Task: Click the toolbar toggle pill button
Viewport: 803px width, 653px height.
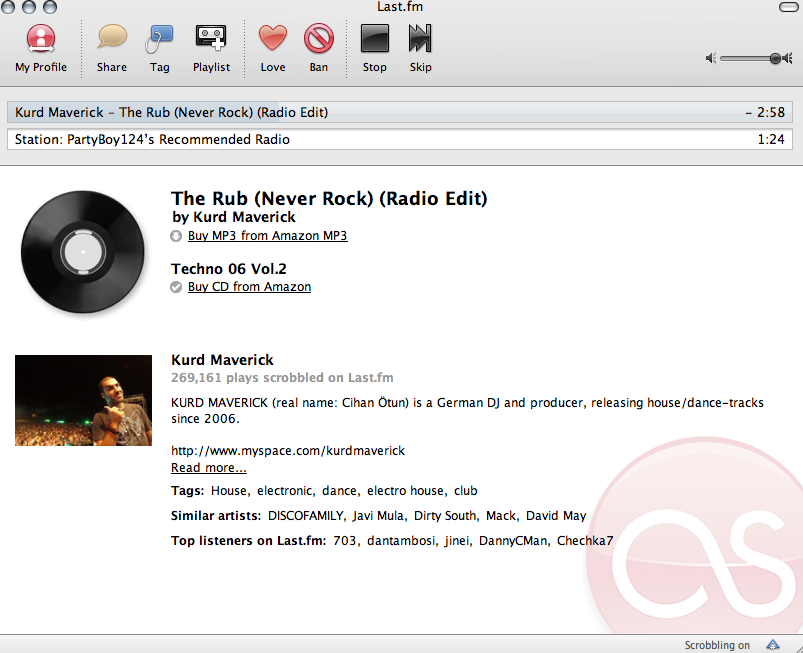Action: [788, 7]
